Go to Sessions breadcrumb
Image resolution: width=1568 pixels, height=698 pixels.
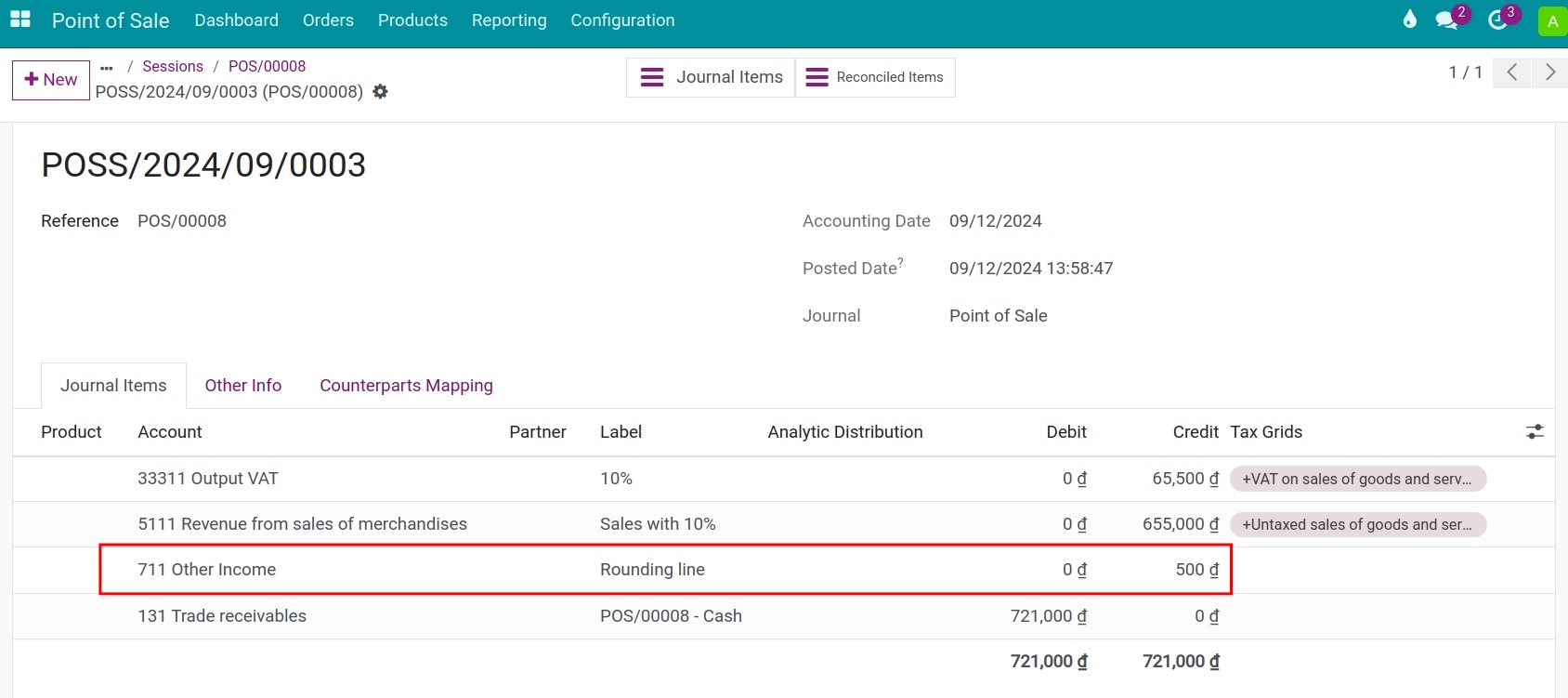coord(173,66)
